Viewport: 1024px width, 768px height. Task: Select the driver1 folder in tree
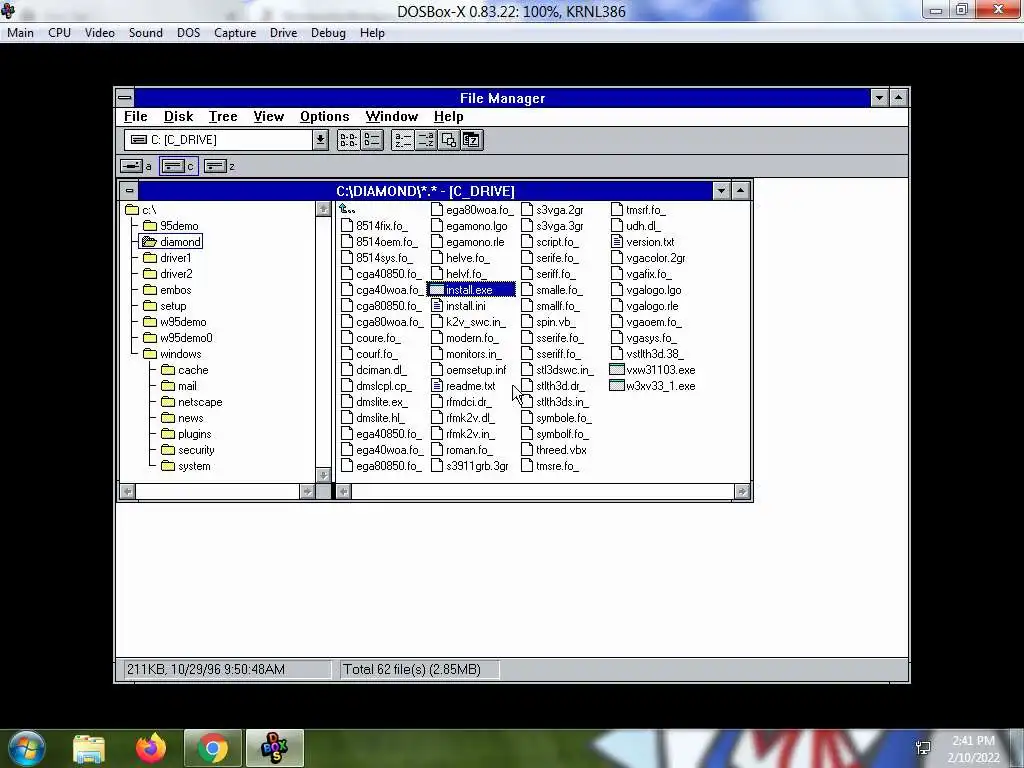(167, 258)
